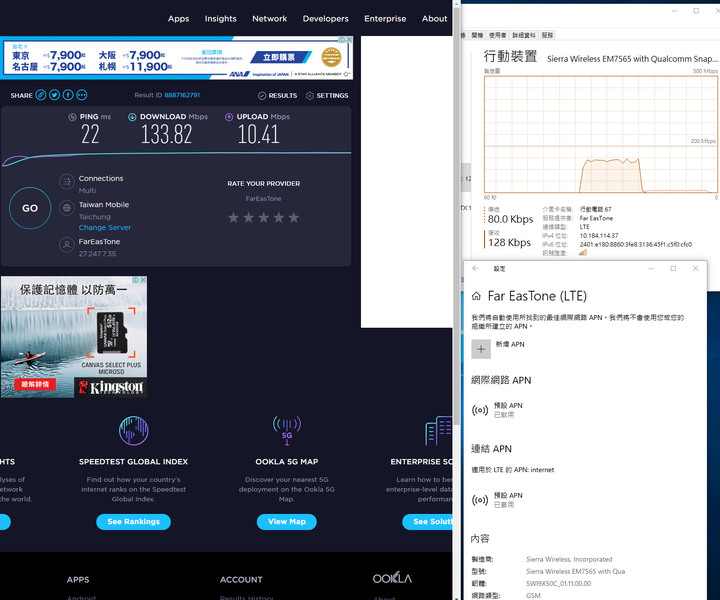Open the Apps menu

pos(178,18)
